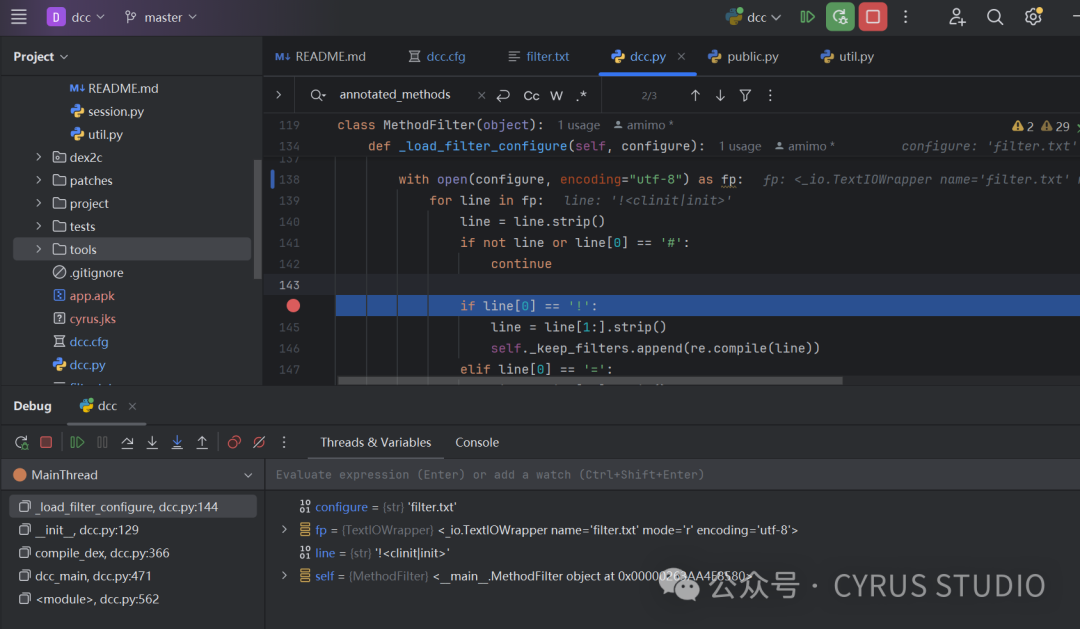This screenshot has width=1080, height=629.
Task: Toggle search history magnifier in find bar
Action: (x=318, y=95)
